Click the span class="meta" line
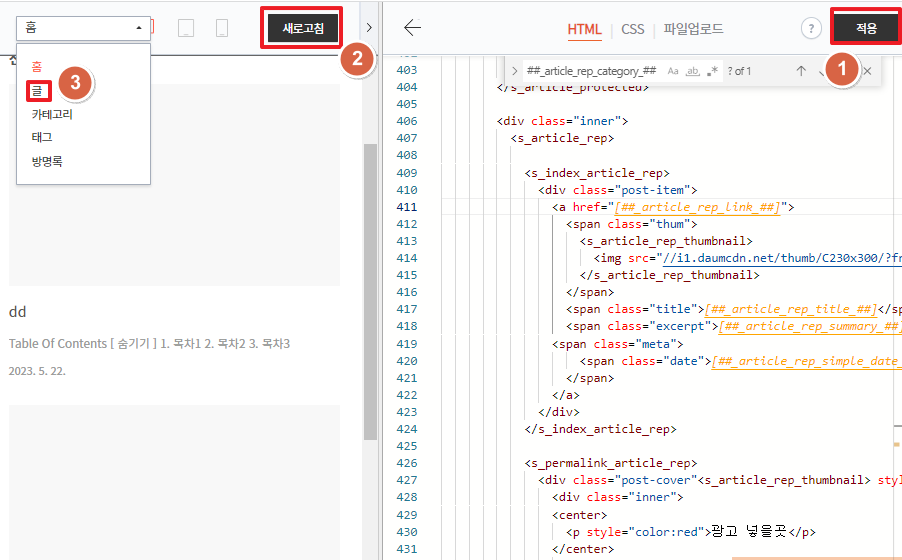The image size is (902, 560). [618, 344]
